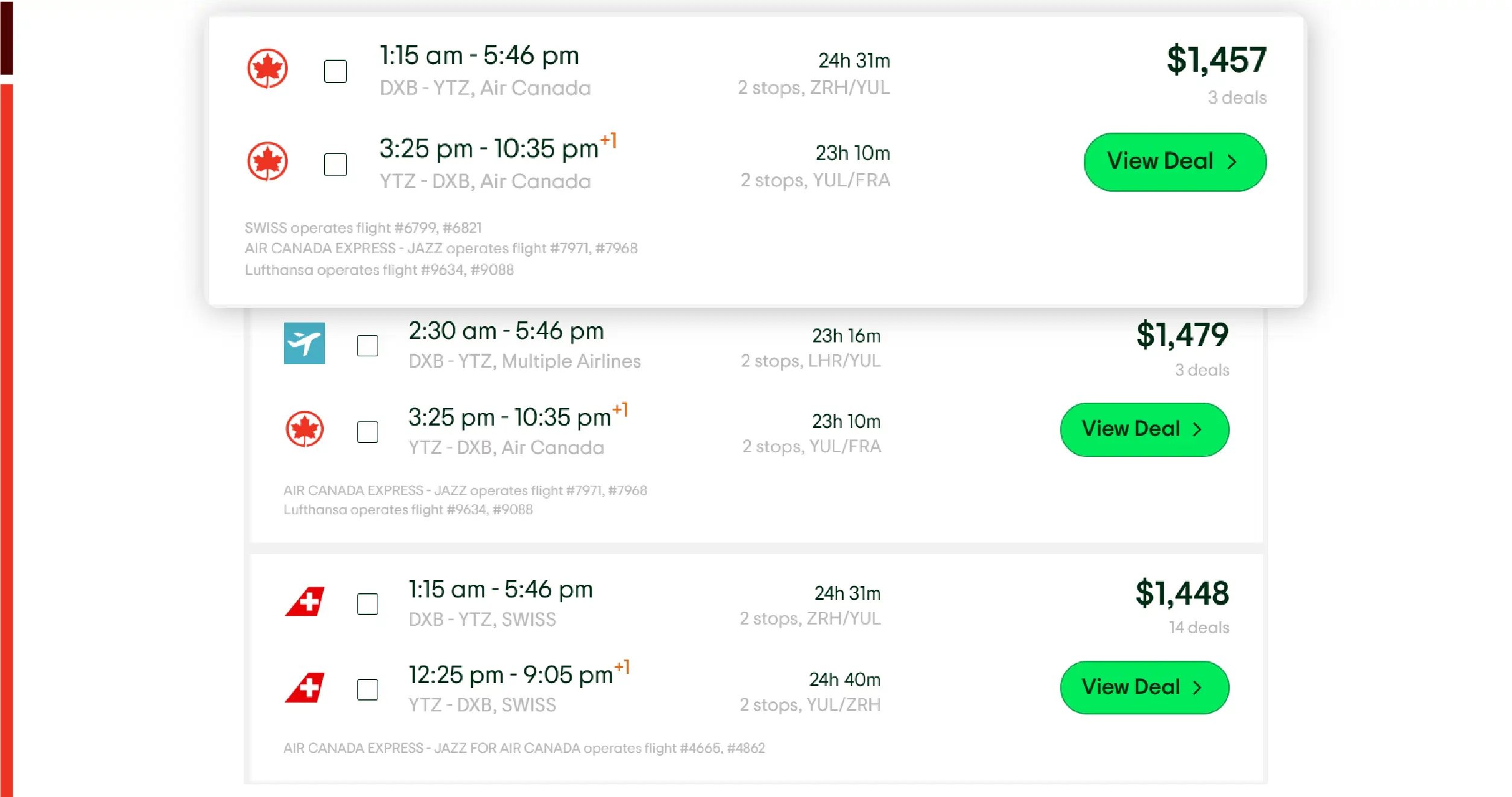1512x797 pixels.
Task: Open View Deal for the $1,448 fare
Action: [1144, 687]
